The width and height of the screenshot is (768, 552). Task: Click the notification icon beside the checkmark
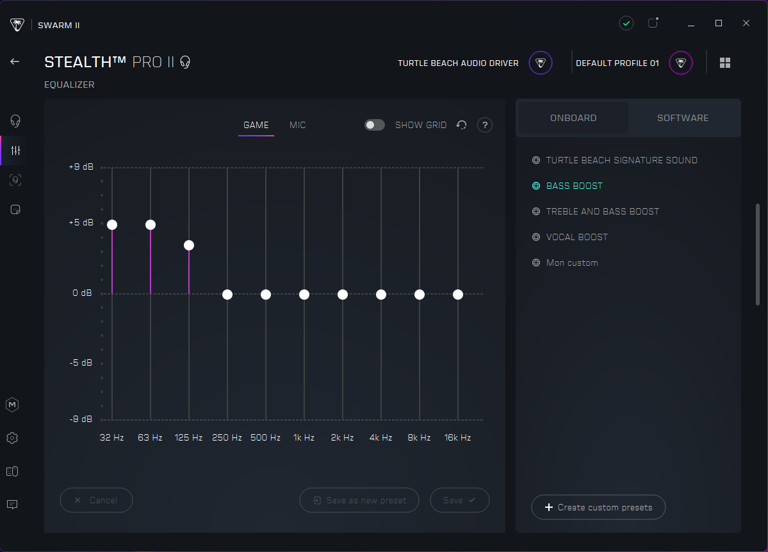point(653,23)
